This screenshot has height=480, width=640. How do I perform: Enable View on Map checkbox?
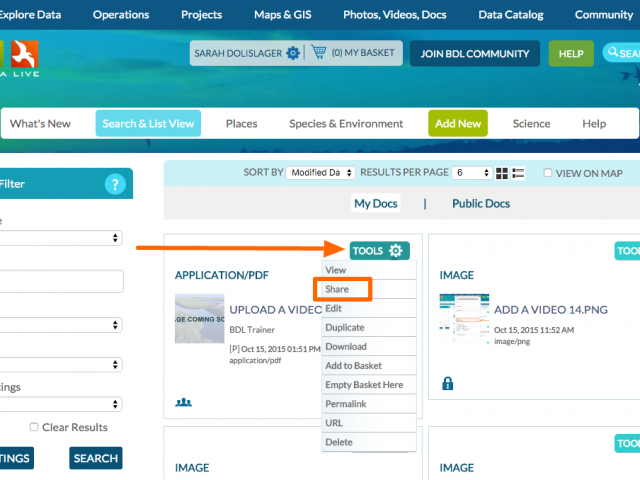pos(548,173)
